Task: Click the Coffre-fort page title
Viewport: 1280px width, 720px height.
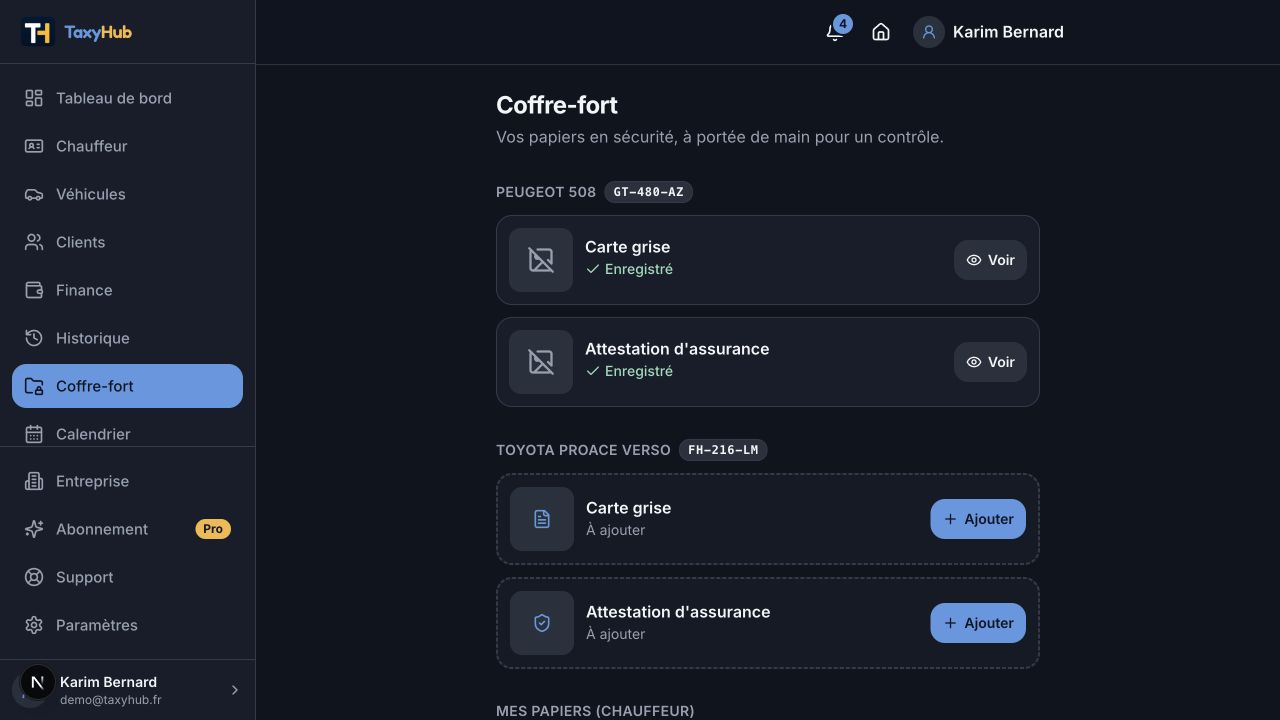Action: [x=557, y=105]
